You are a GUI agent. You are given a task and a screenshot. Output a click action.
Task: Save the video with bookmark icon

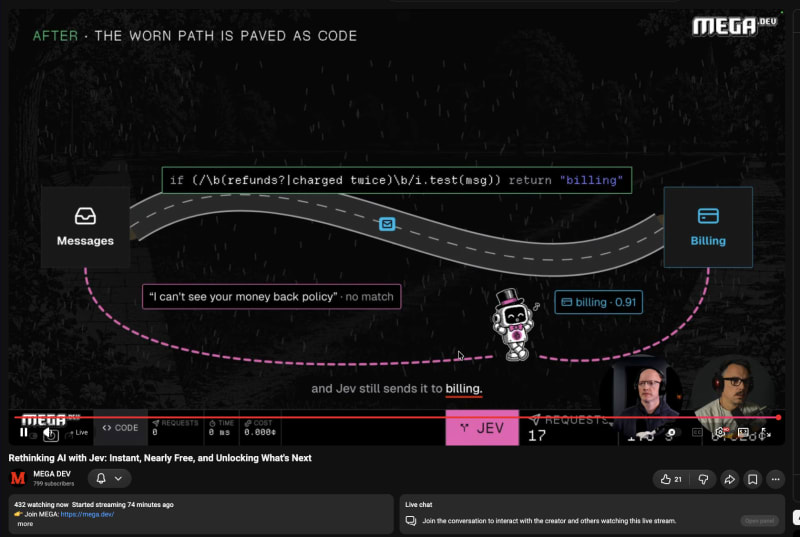[x=753, y=479]
